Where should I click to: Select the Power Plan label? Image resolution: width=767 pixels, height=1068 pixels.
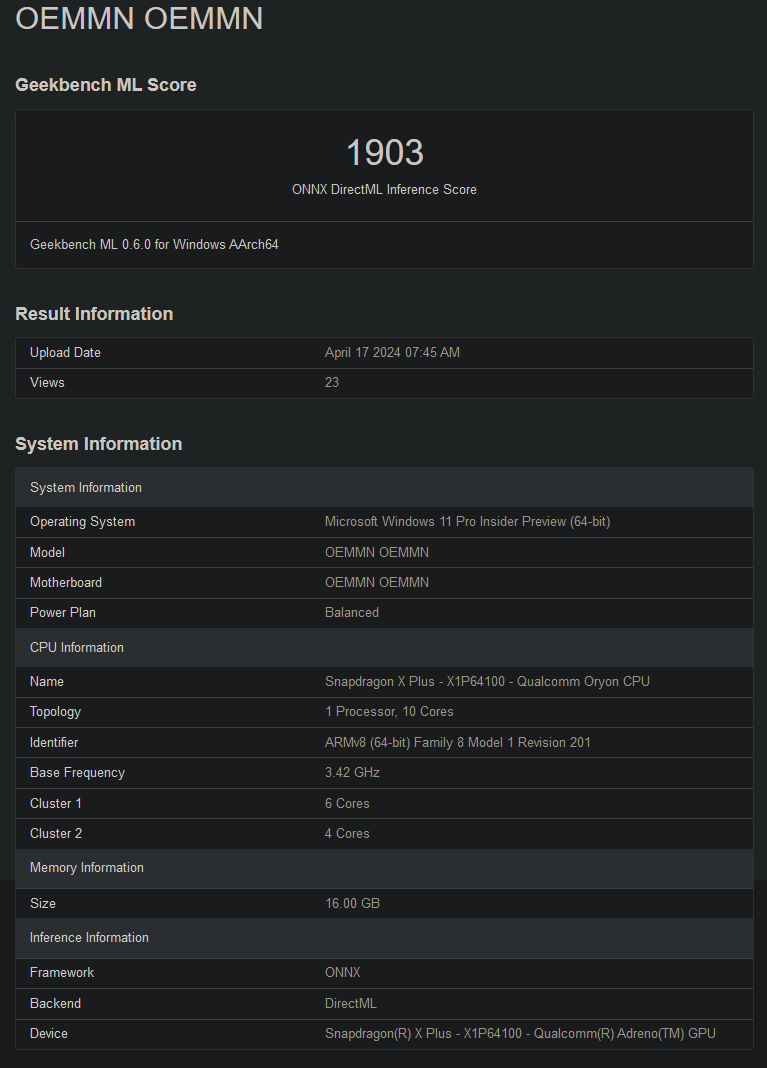pyautogui.click(x=63, y=612)
